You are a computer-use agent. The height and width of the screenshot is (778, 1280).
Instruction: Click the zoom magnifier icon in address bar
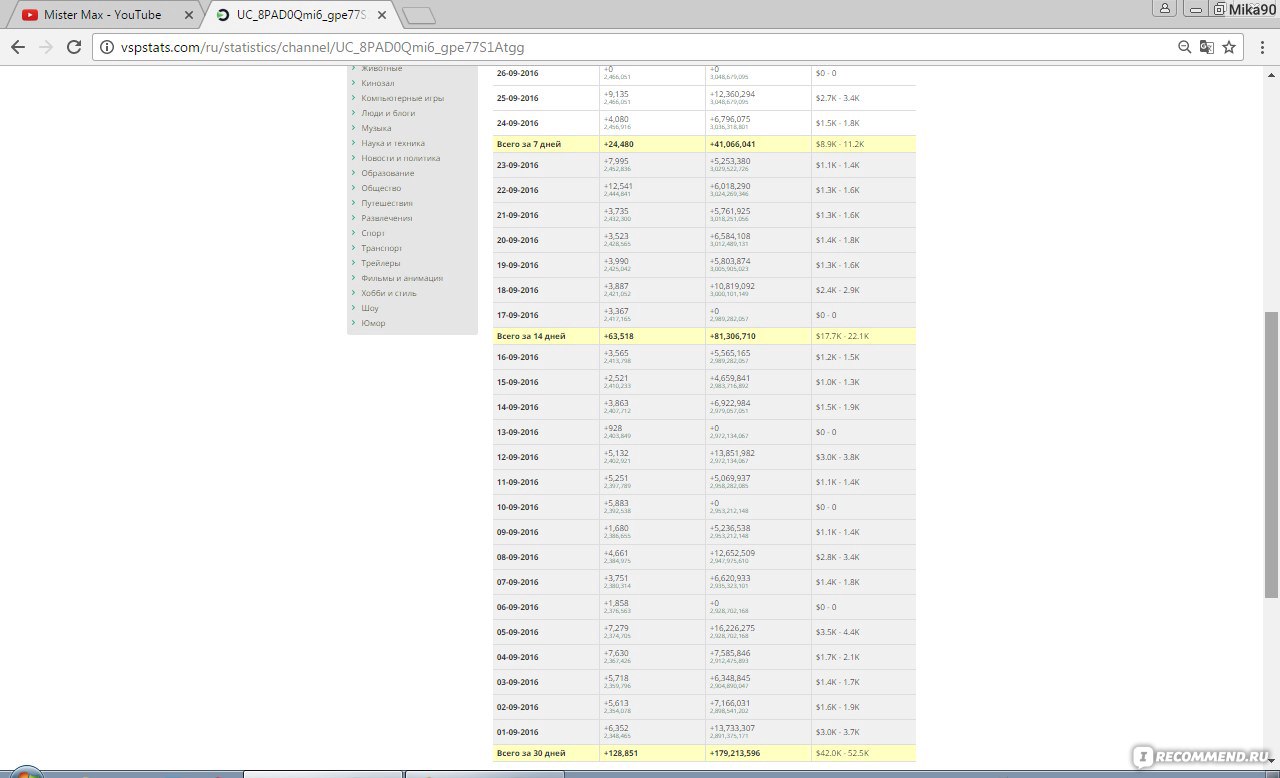pyautogui.click(x=1184, y=47)
